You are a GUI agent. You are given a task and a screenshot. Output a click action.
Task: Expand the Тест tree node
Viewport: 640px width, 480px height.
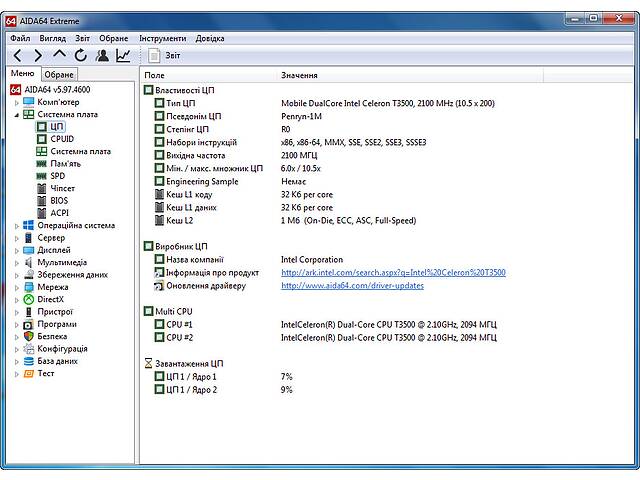point(17,374)
